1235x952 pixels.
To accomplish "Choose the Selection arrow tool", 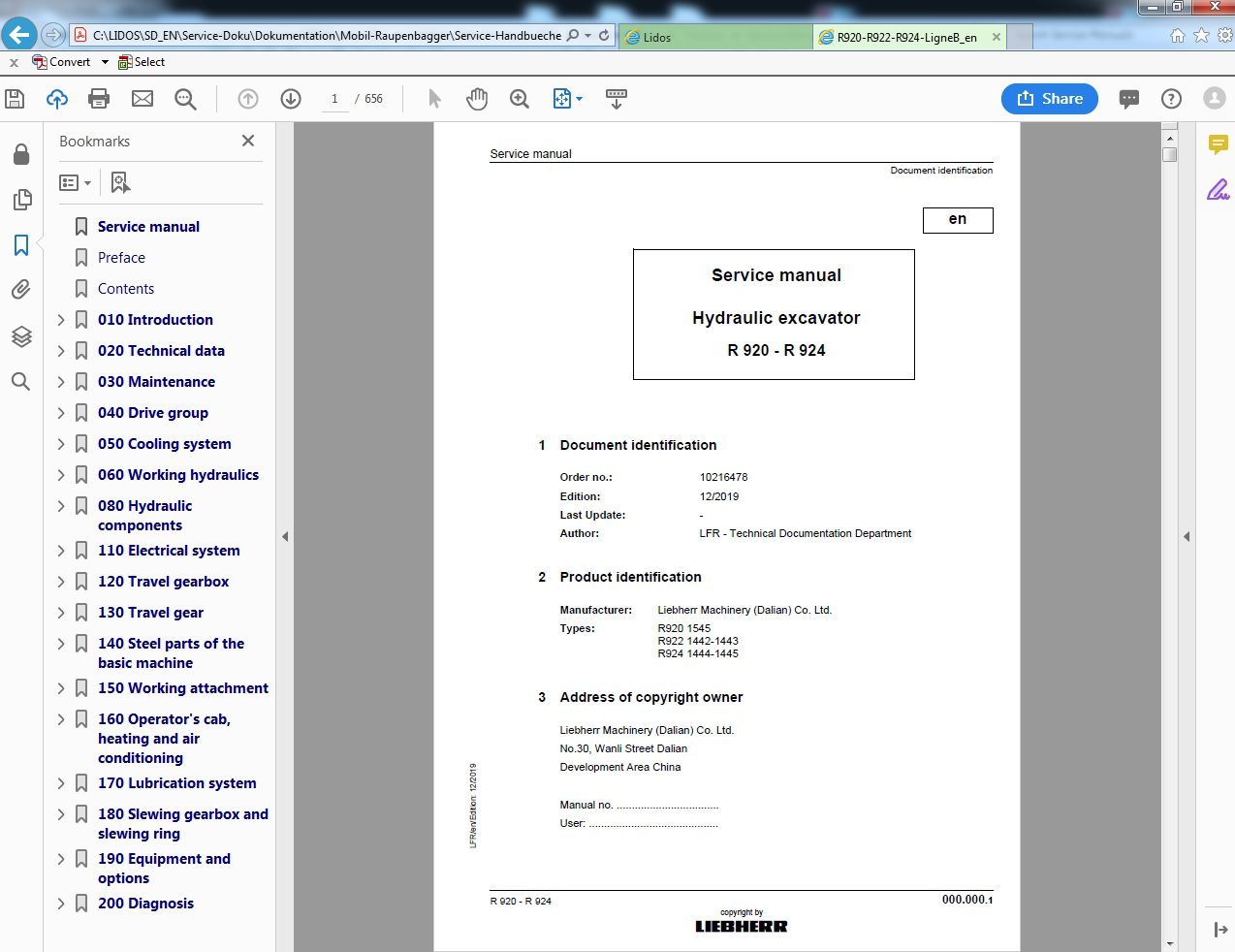I will [434, 99].
